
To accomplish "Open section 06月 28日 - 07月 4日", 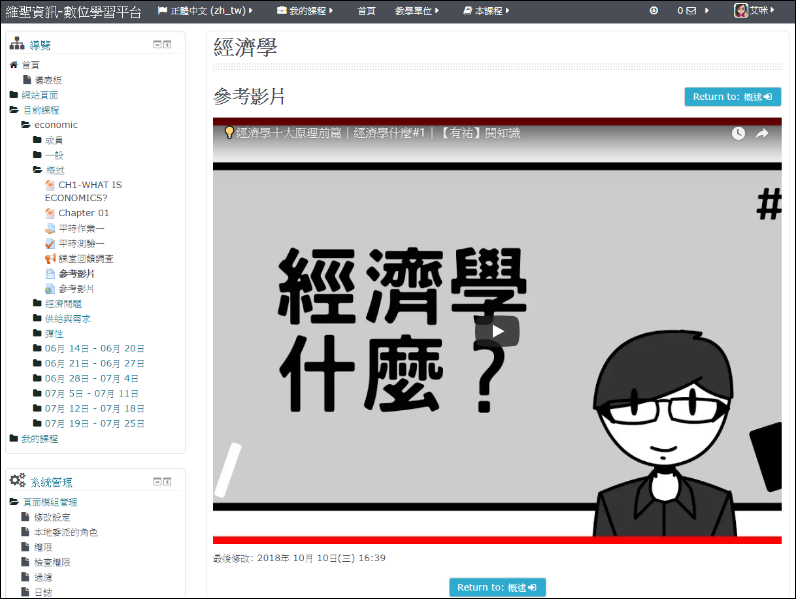I will pos(91,379).
